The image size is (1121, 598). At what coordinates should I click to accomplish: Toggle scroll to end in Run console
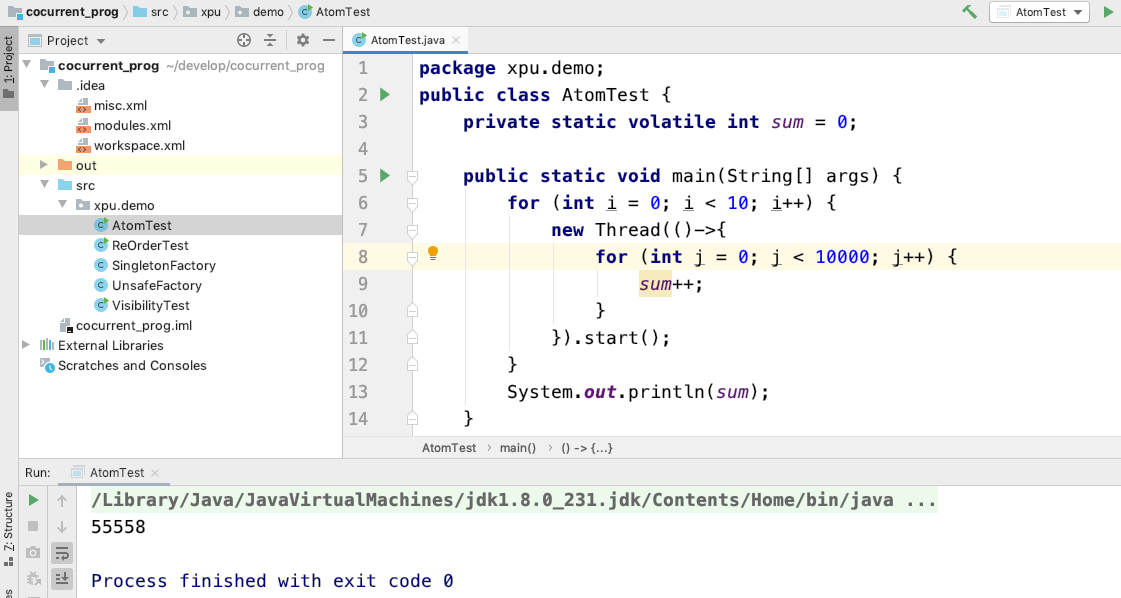62,578
